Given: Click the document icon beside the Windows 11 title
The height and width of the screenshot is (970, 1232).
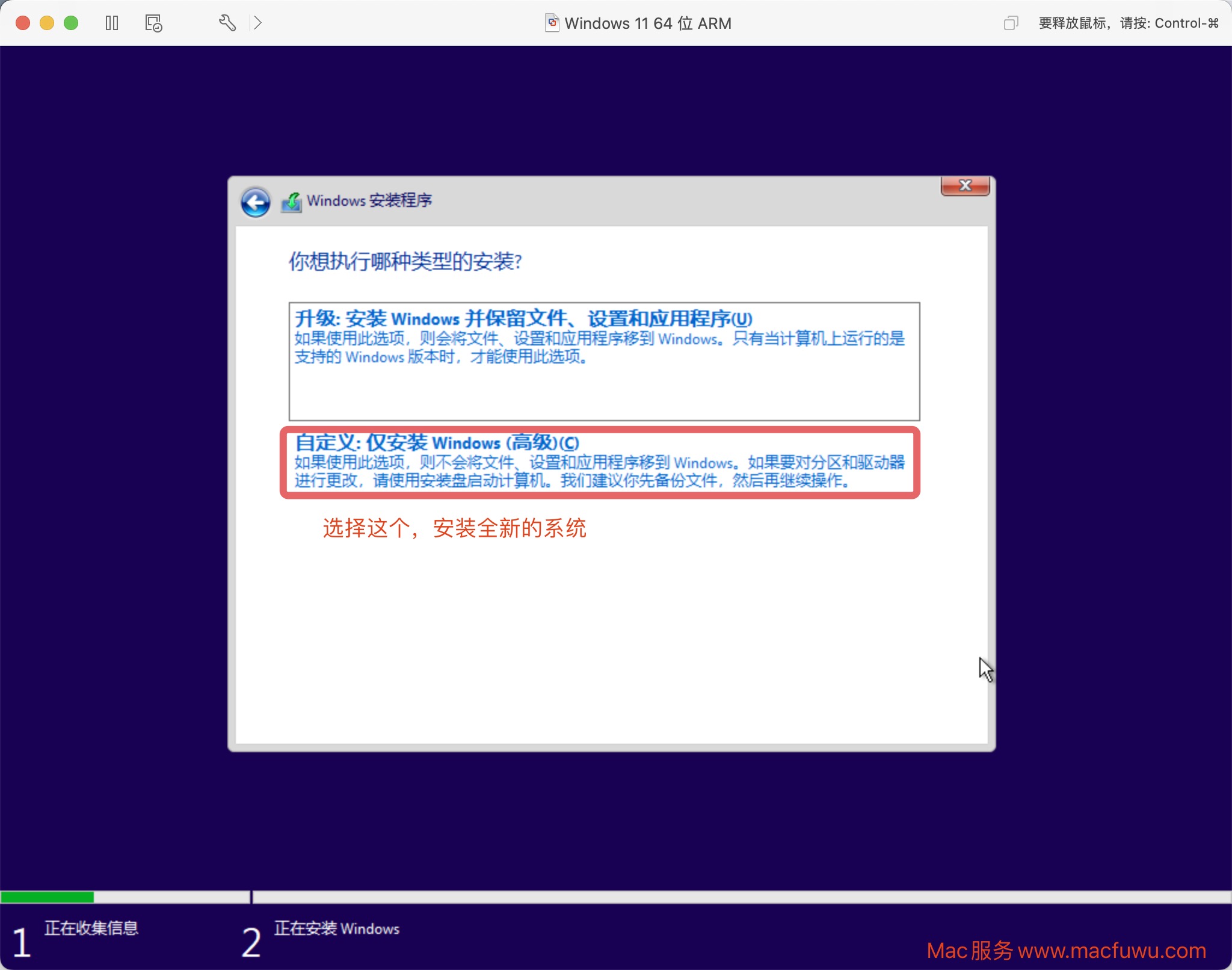Looking at the screenshot, I should click(x=552, y=23).
